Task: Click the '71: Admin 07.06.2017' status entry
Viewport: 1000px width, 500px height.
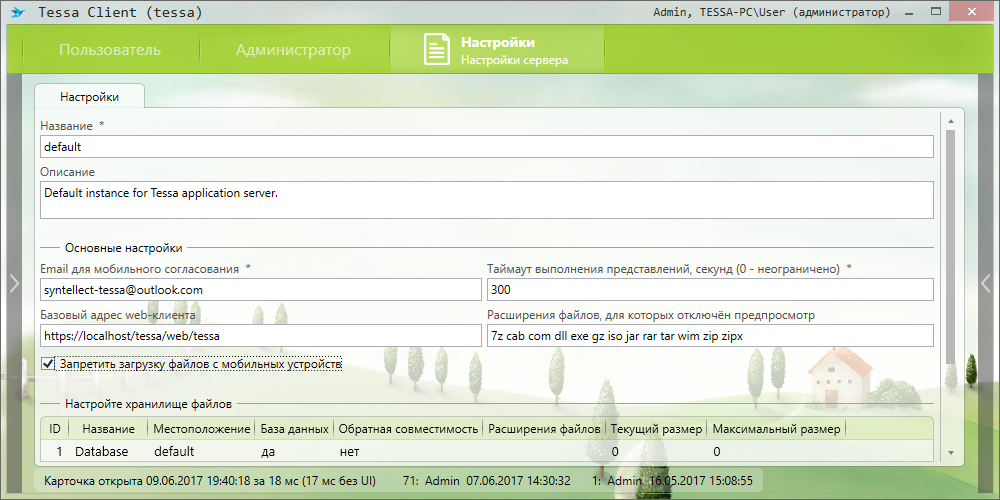Action: pos(487,480)
